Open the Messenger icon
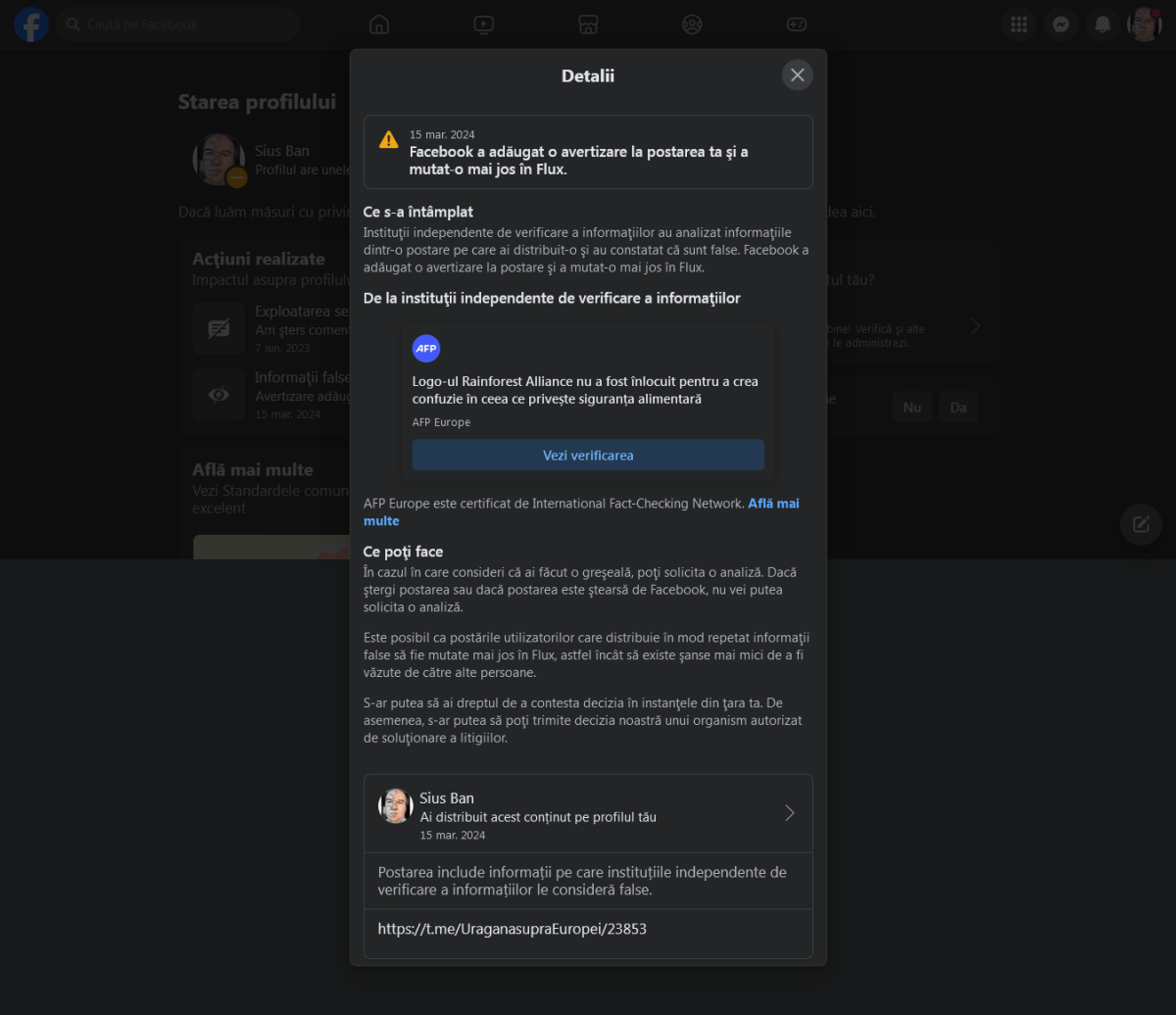Image resolution: width=1176 pixels, height=1015 pixels. 1060,24
